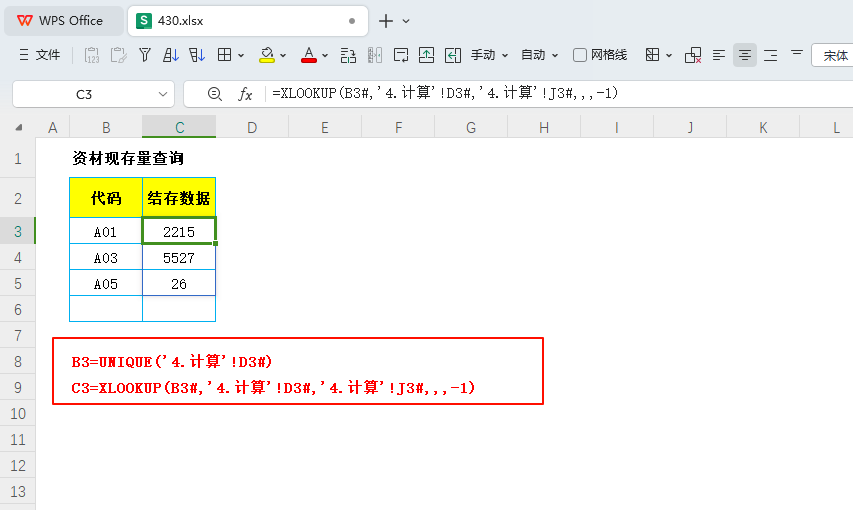The image size is (853, 510).
Task: Click the red B3=UNIQUE formula text
Action: (172, 361)
